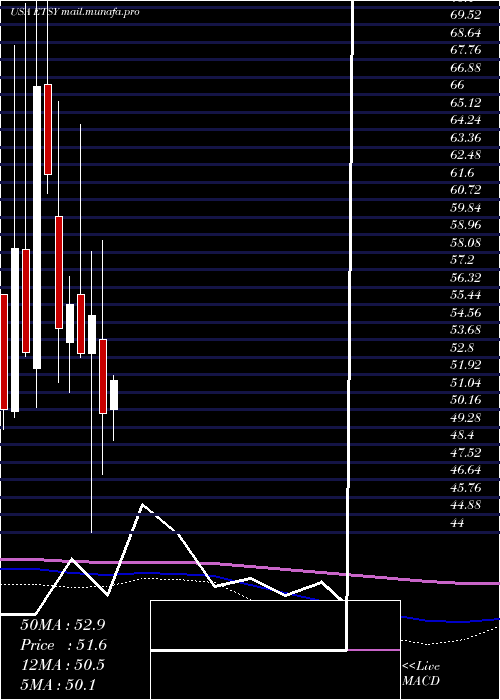The width and height of the screenshot is (500, 700).
Task: Click the 'Price : 51.6' legend entry
Action: [x=63, y=645]
